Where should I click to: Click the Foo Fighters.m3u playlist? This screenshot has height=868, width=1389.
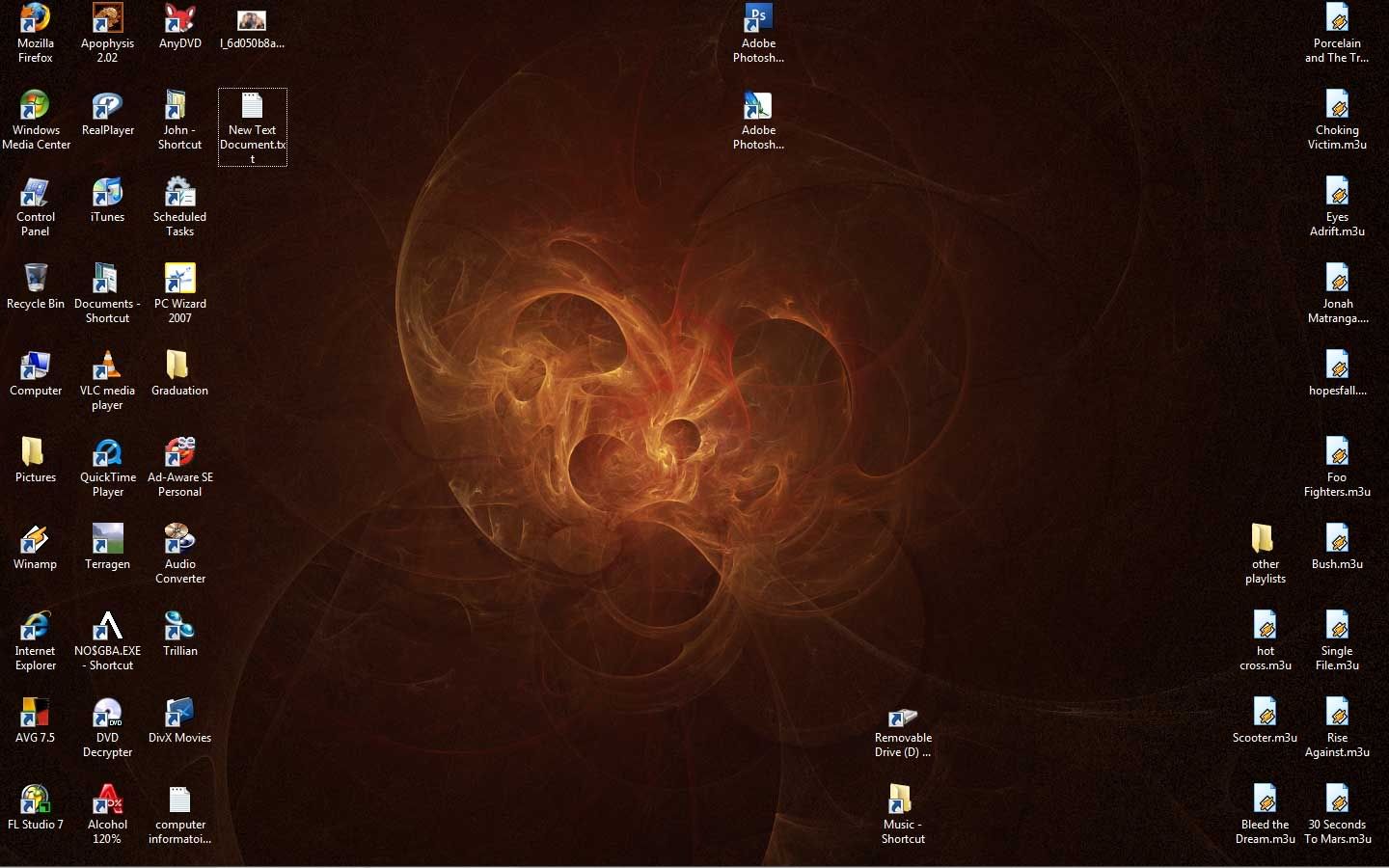coord(1337,452)
